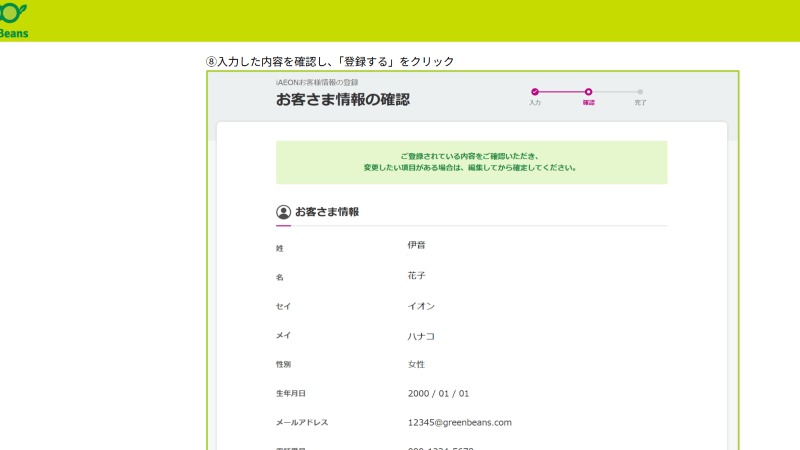Click the customer profile icon
Screen dimensions: 800x450
pos(283,212)
